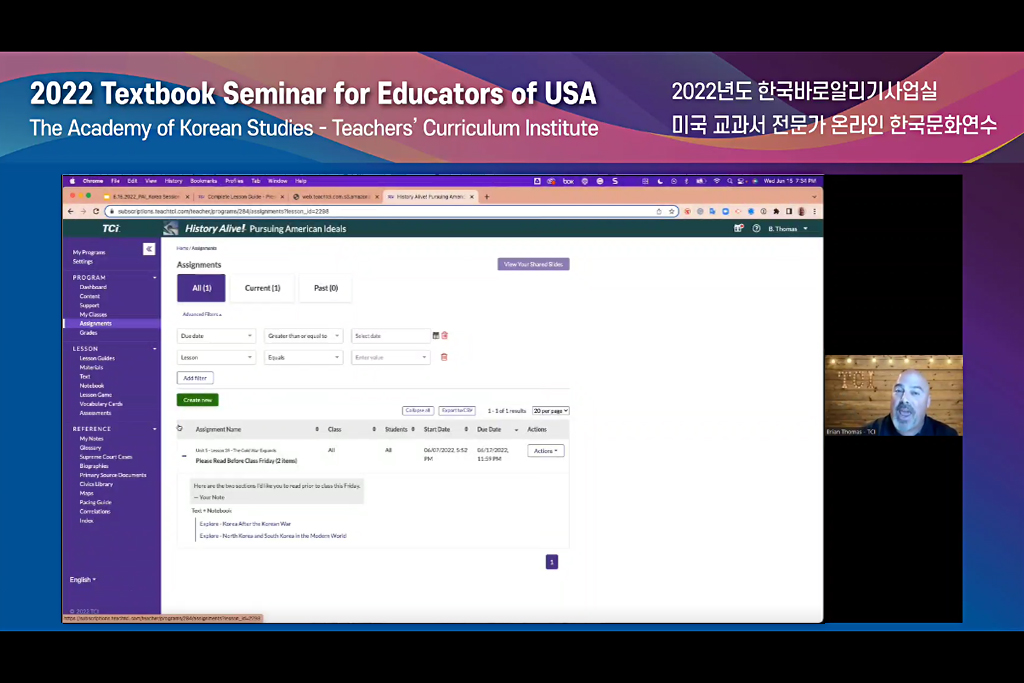The width and height of the screenshot is (1024, 683).
Task: Click the History Alive program logo icon
Action: 171,229
